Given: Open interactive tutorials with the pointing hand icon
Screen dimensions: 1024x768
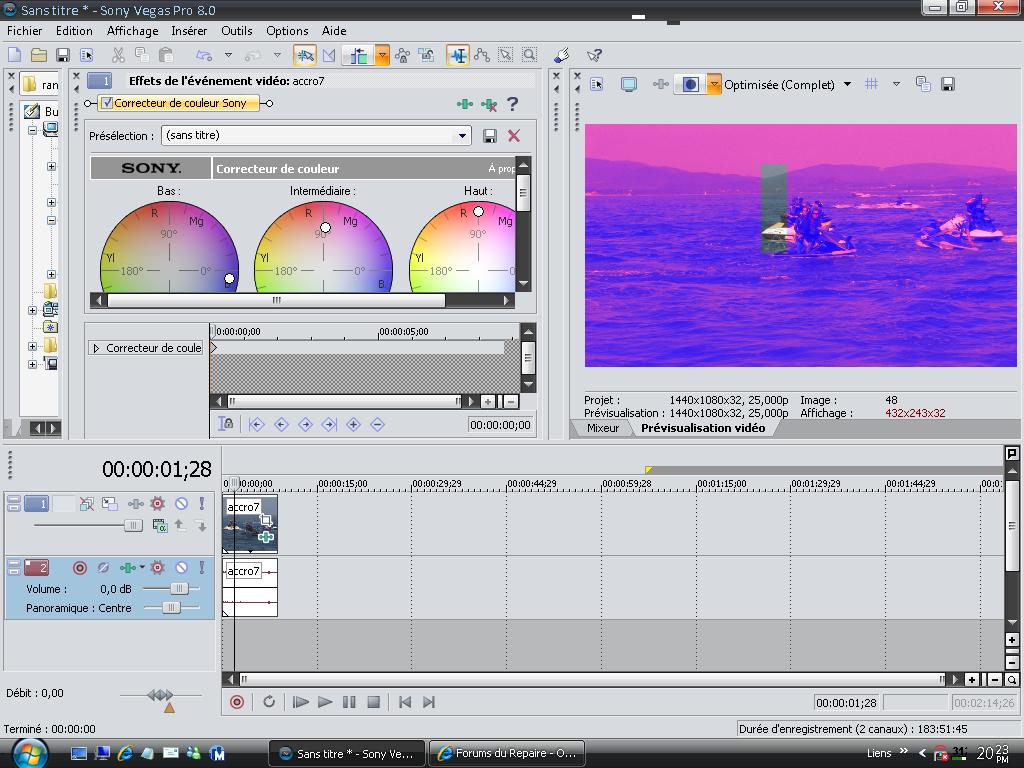Looking at the screenshot, I should 562,56.
